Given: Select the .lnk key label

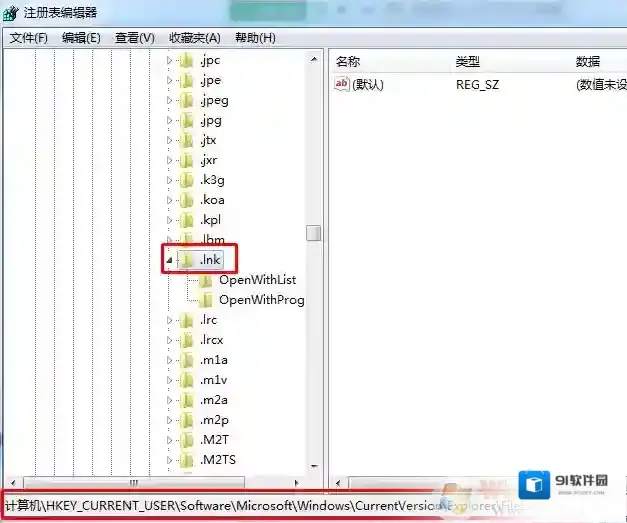Looking at the screenshot, I should point(210,260).
